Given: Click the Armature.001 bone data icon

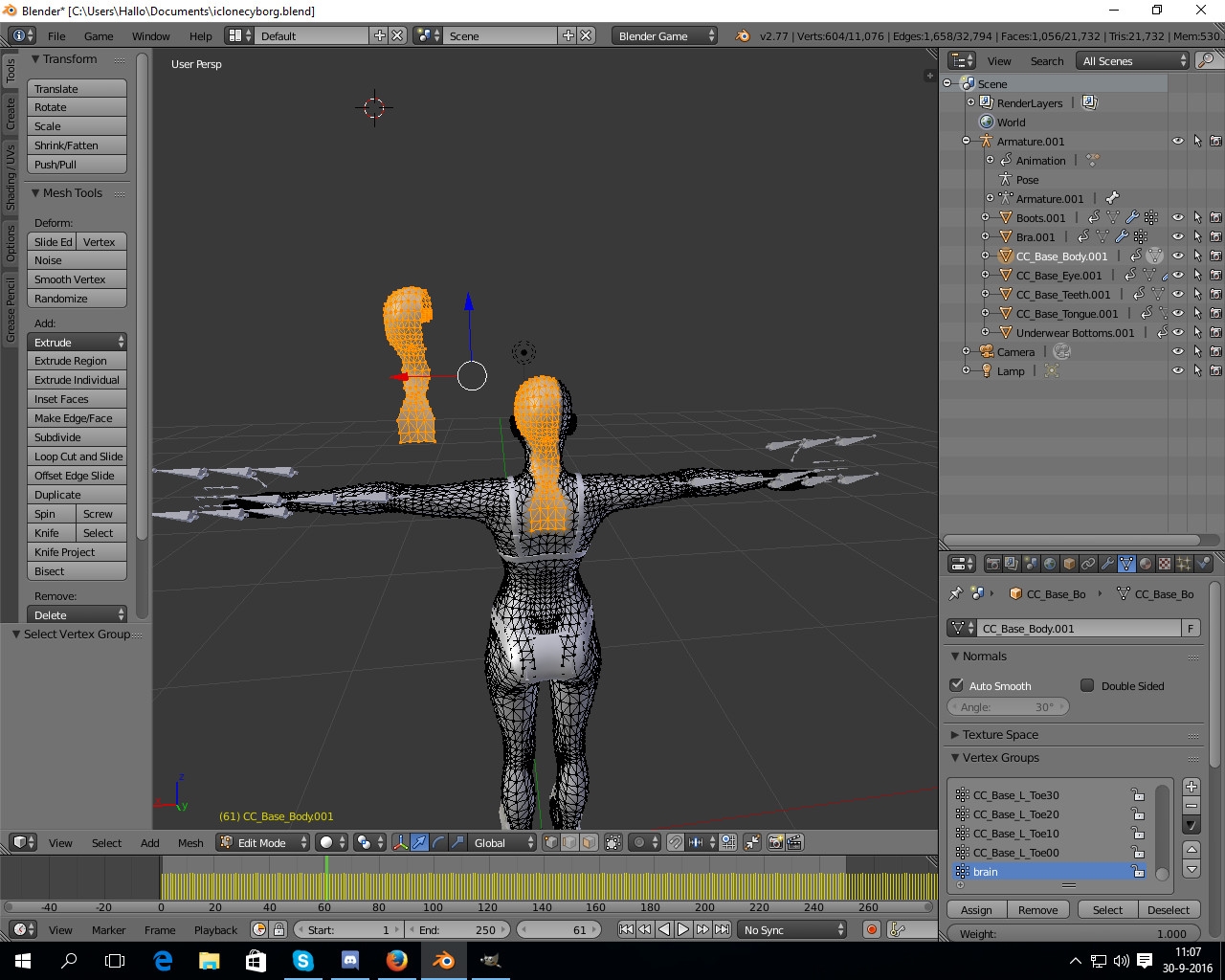Looking at the screenshot, I should tap(1112, 198).
